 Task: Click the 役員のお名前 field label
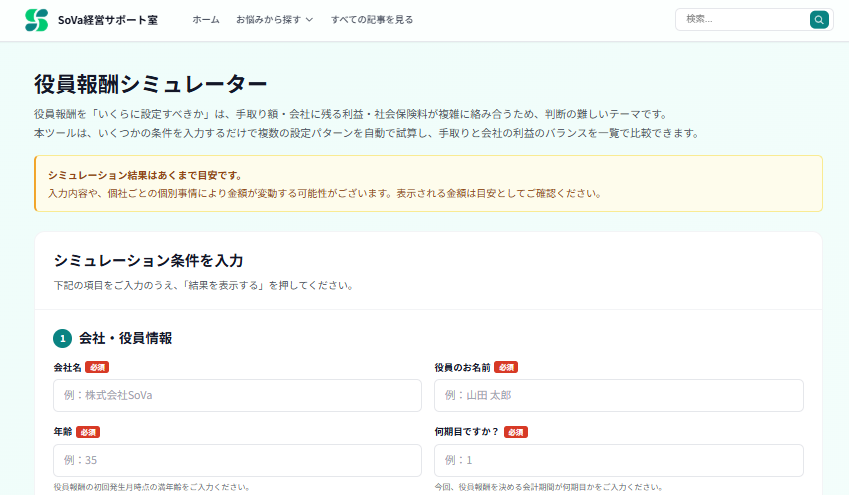pyautogui.click(x=462, y=367)
